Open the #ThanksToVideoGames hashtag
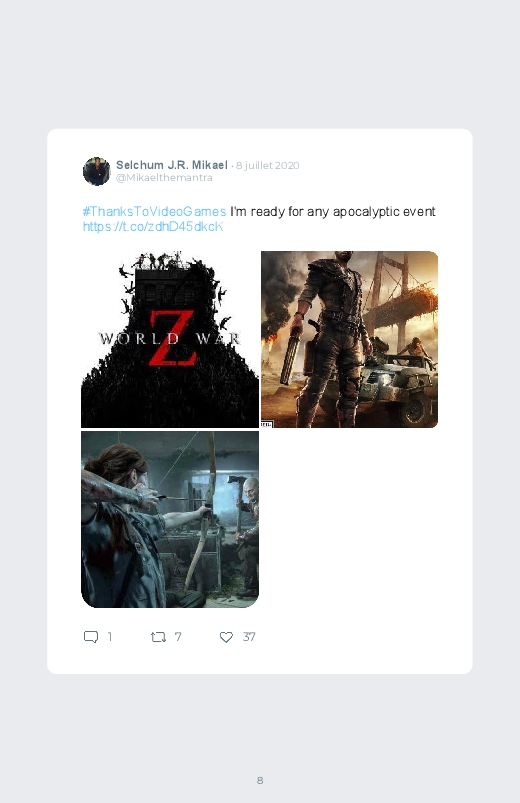 click(154, 212)
